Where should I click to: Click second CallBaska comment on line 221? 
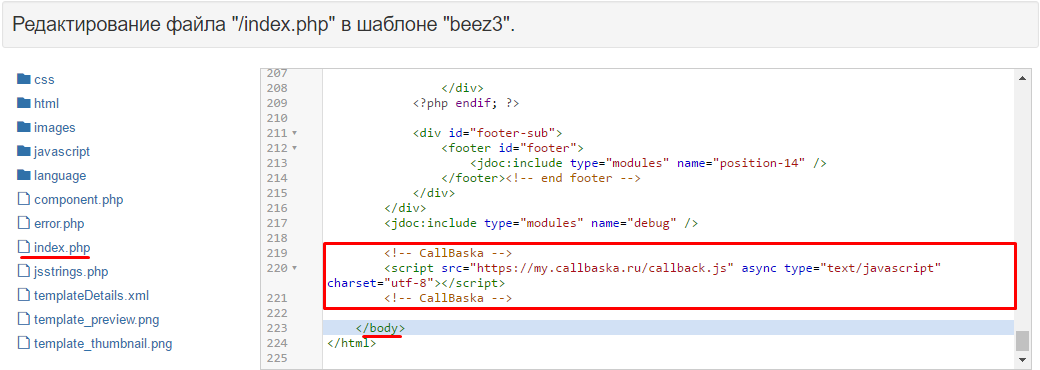[x=448, y=298]
